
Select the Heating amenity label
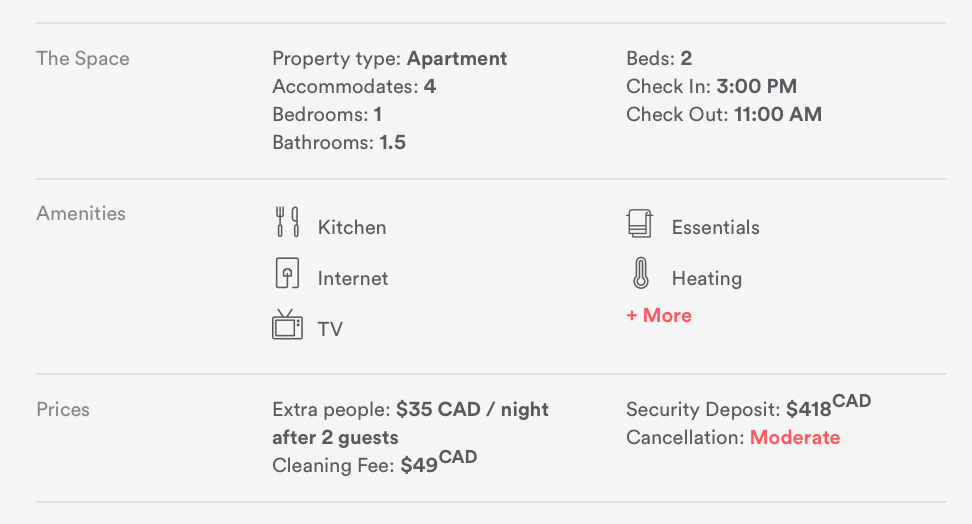(x=707, y=279)
